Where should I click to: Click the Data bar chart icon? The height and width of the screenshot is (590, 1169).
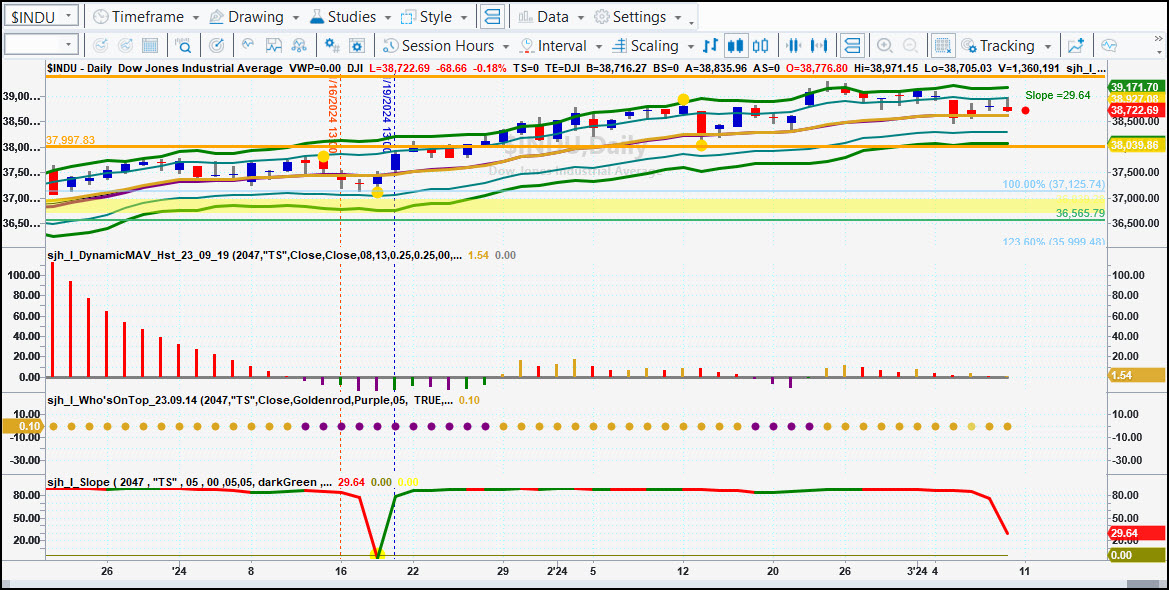tap(525, 16)
